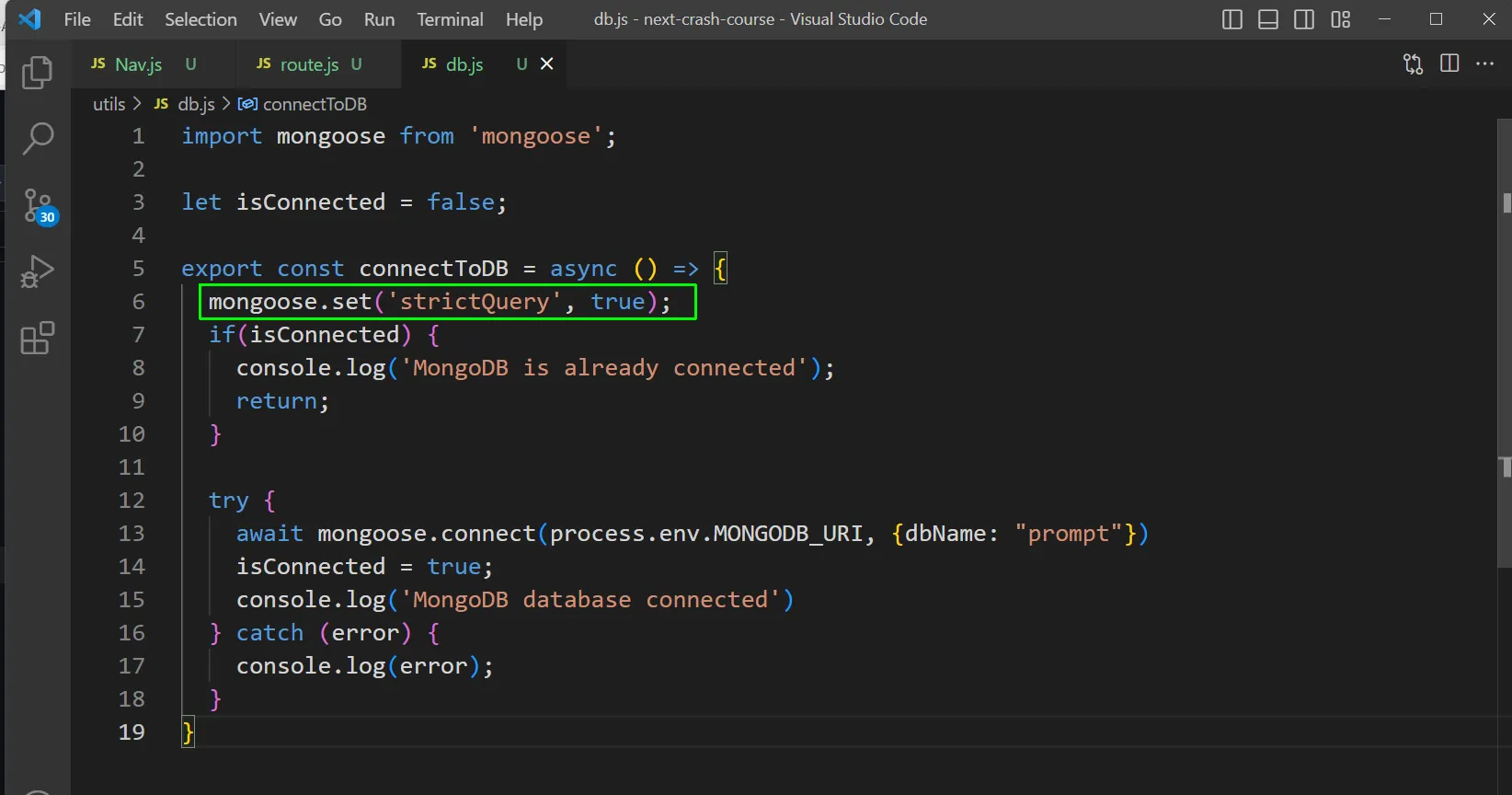Click line number 12 in the gutter
Viewport: 1512px width, 795px height.
[x=132, y=501]
